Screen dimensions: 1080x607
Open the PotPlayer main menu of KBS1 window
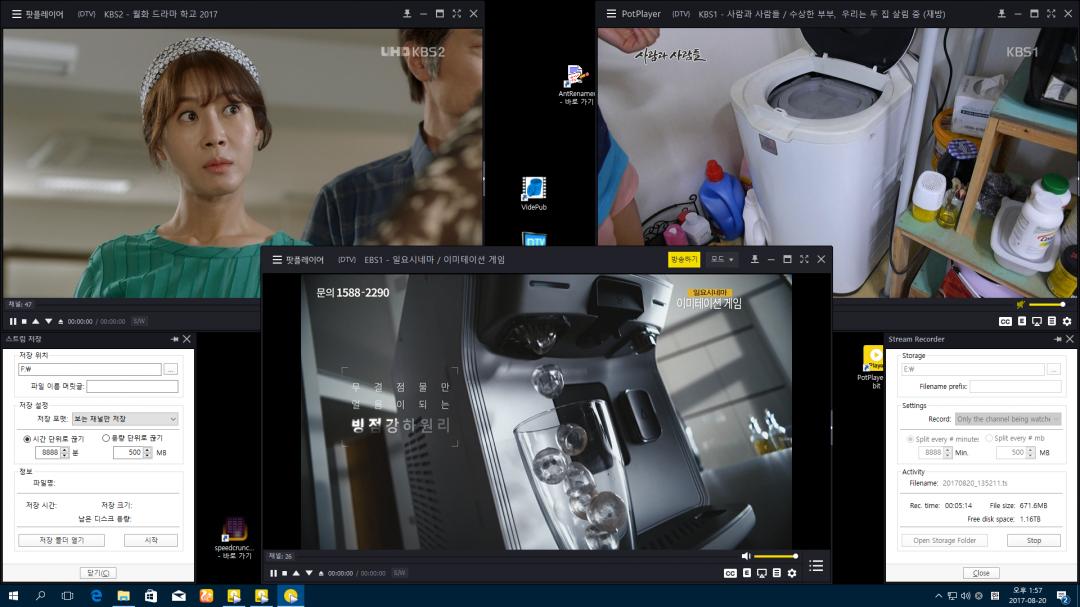tap(609, 14)
